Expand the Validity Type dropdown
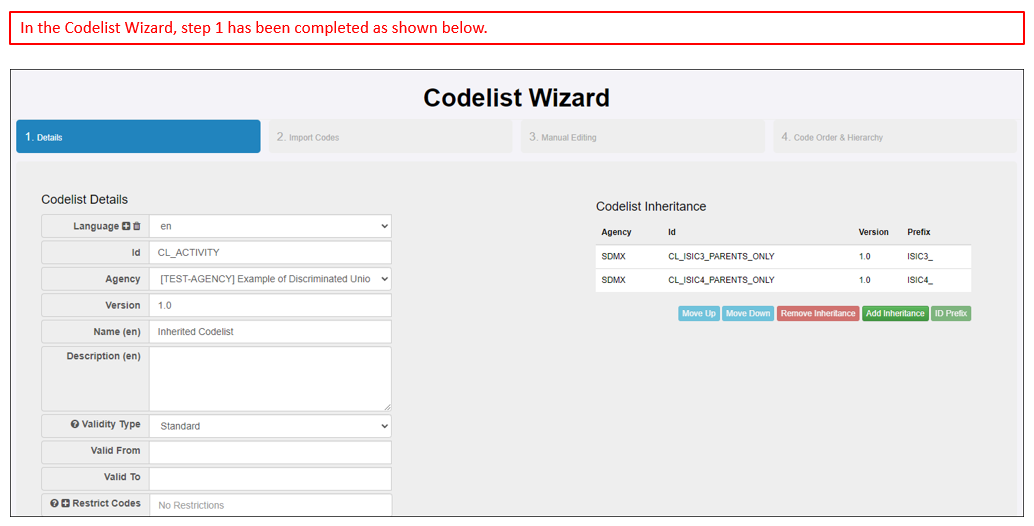 270,426
